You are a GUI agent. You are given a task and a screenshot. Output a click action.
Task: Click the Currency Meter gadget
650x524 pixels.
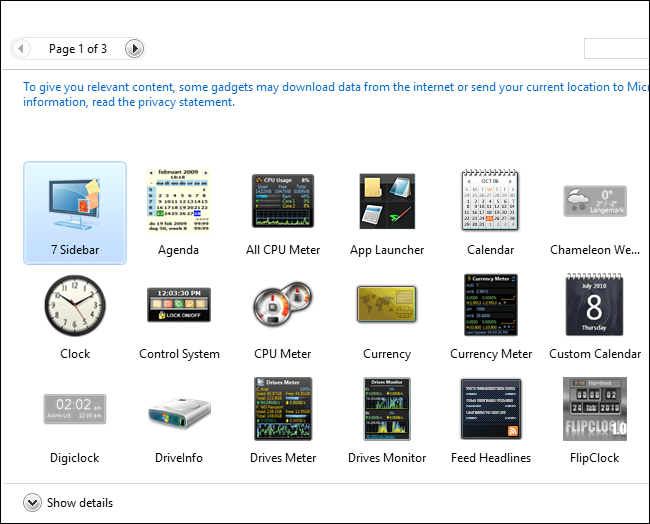(x=491, y=306)
